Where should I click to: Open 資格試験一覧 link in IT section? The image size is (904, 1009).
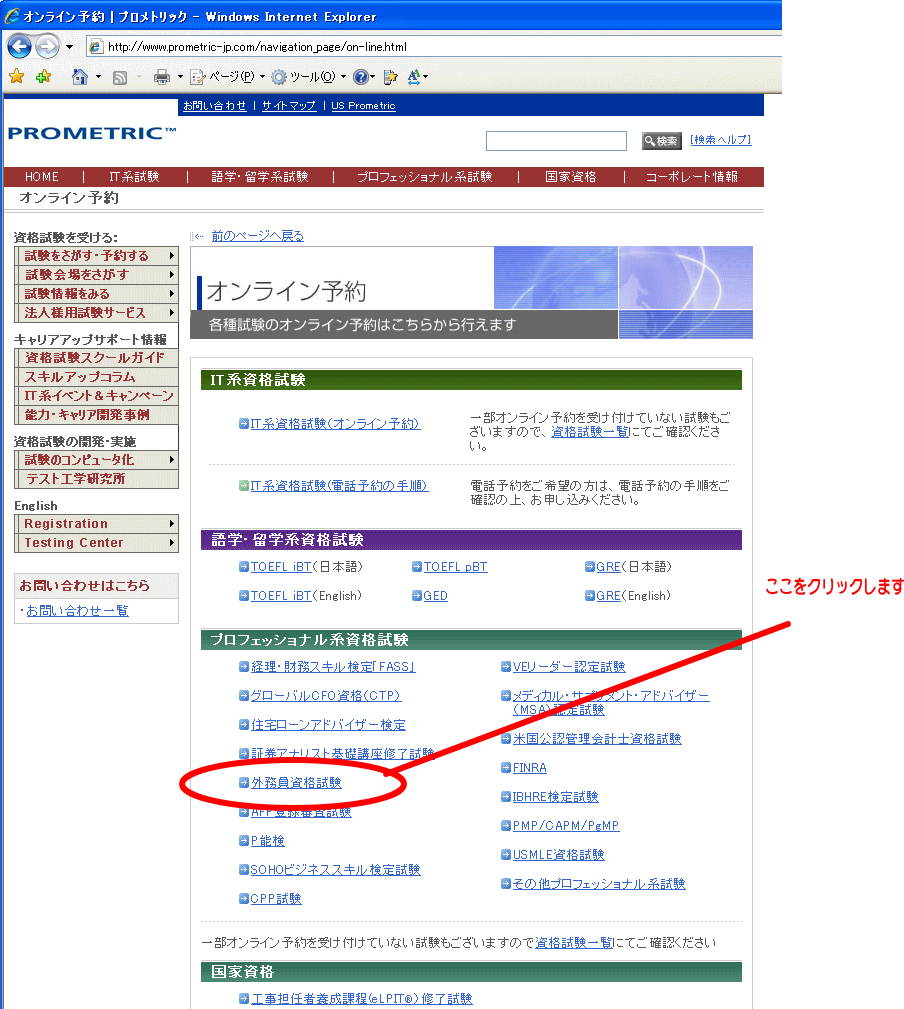pos(590,432)
